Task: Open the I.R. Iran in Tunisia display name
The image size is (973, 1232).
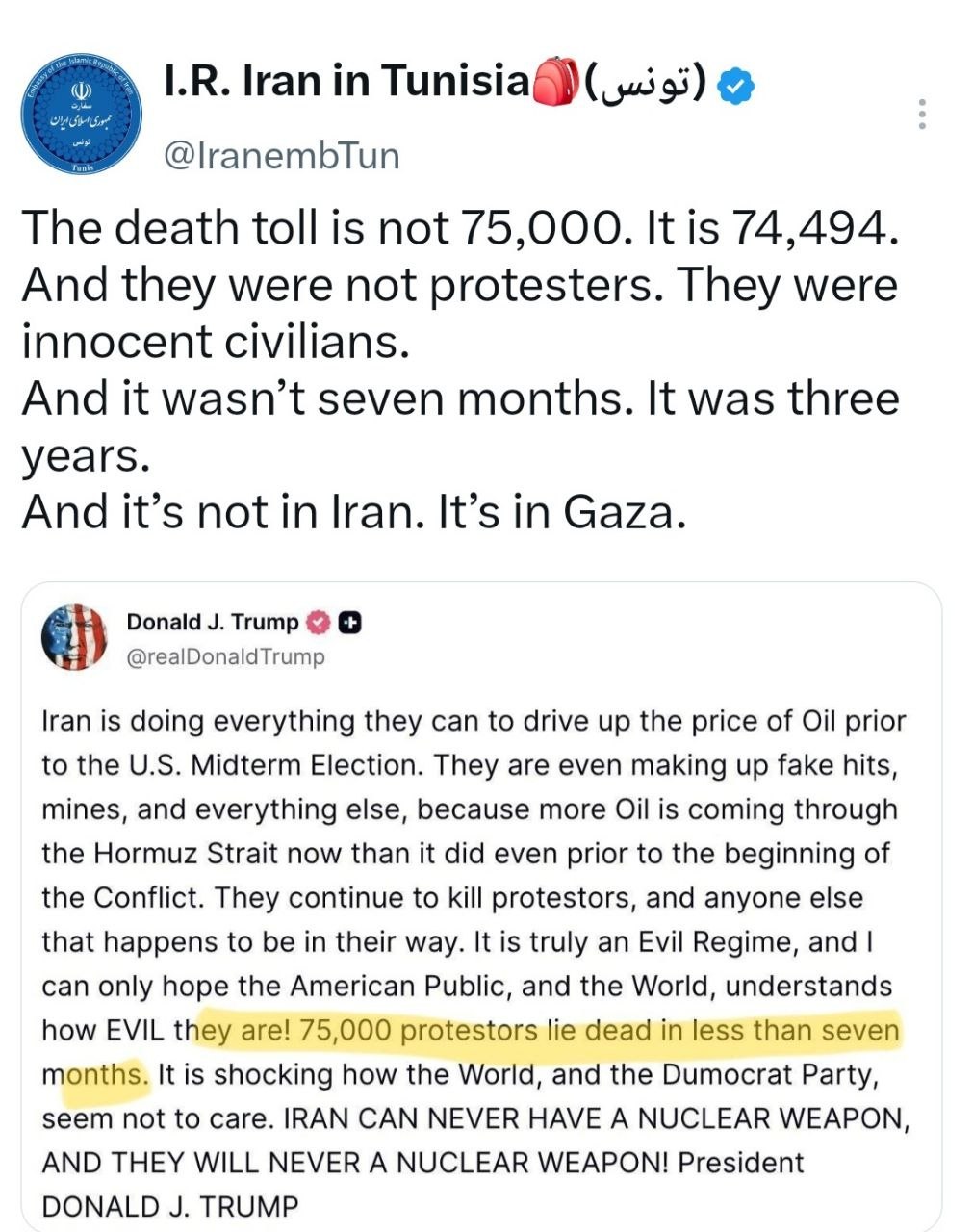Action: 346,82
